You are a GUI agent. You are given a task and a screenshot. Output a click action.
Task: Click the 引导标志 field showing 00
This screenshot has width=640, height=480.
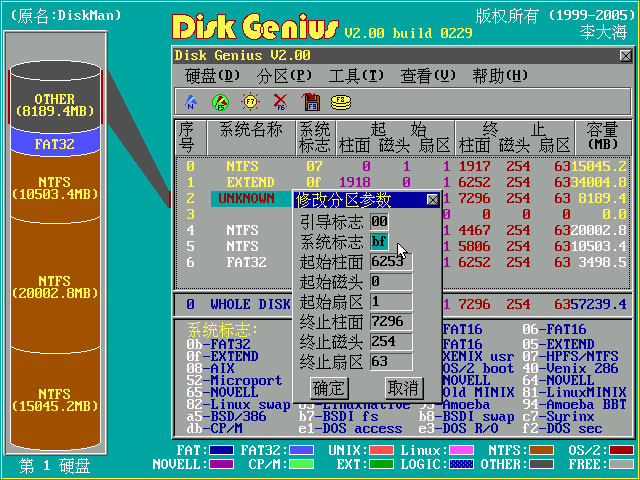click(379, 221)
